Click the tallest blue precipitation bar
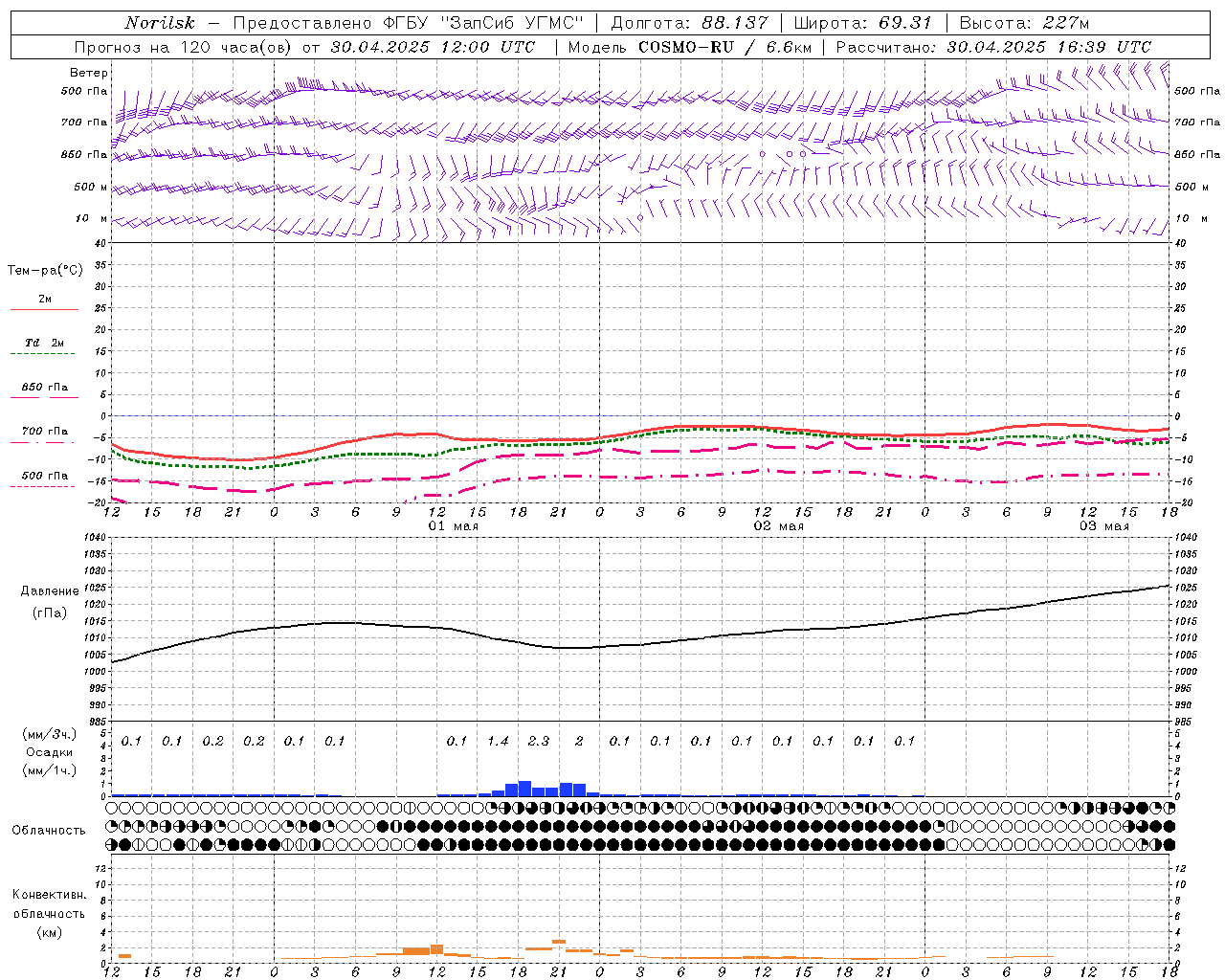 524,789
